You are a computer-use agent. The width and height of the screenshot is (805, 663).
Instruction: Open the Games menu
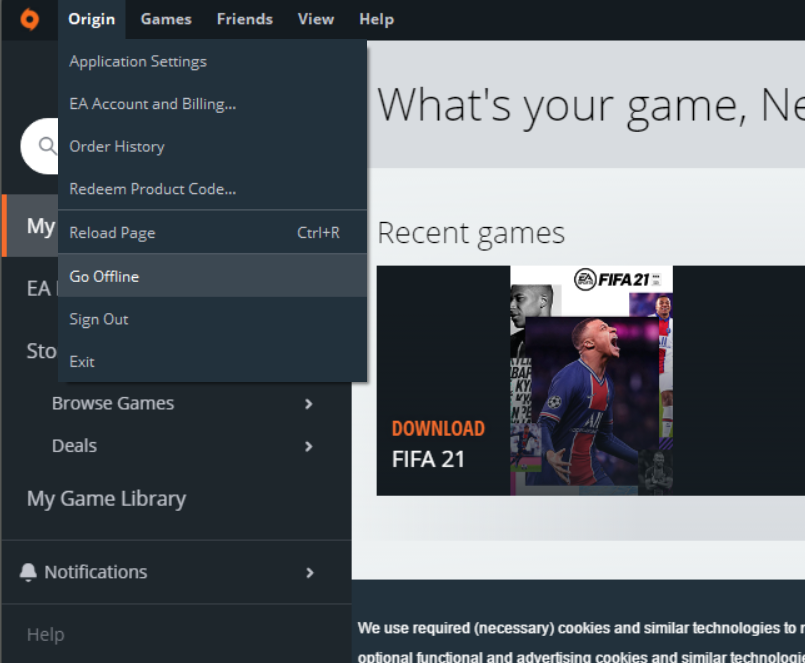[x=166, y=19]
